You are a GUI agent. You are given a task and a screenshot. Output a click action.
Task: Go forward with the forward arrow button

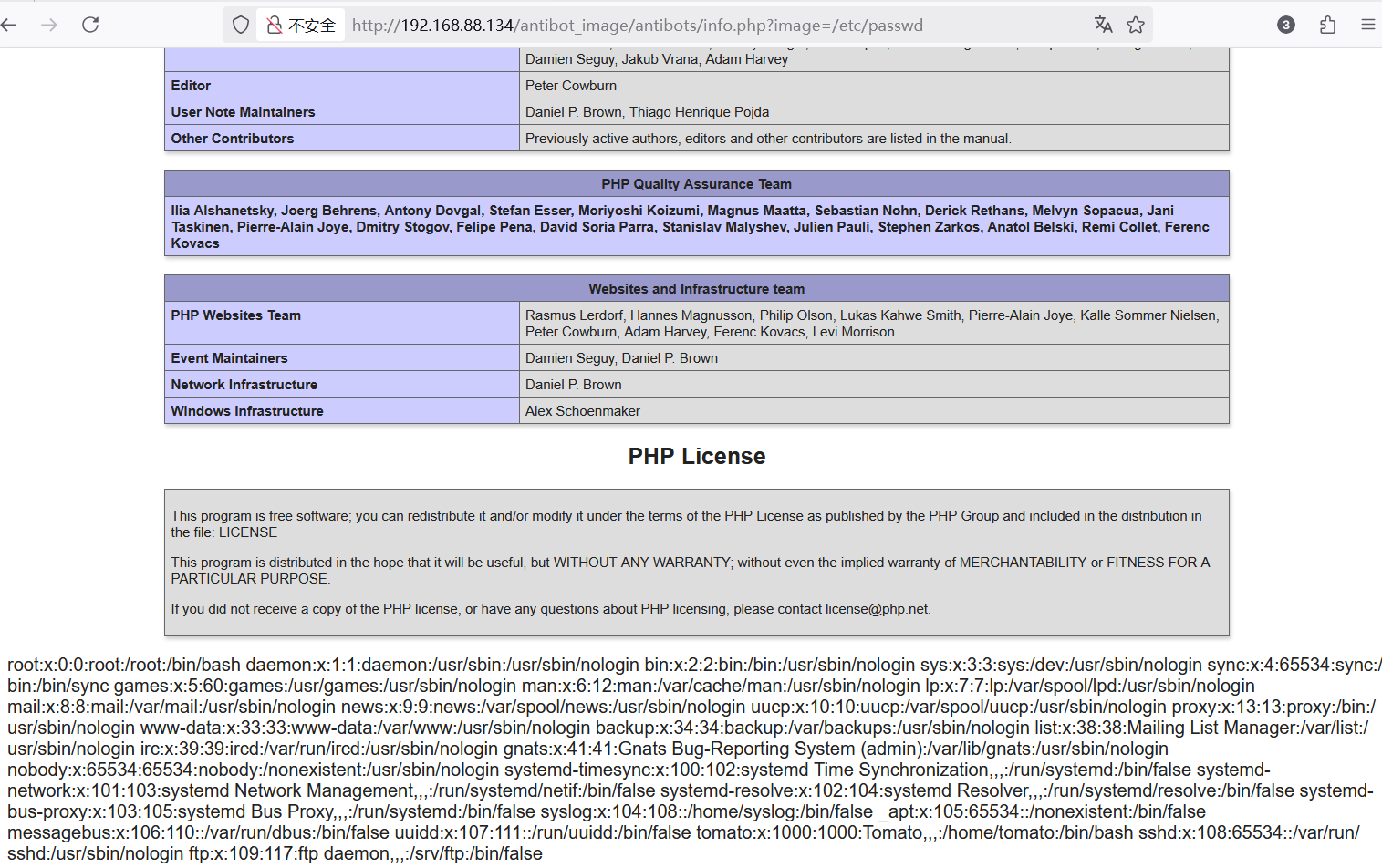point(49,25)
